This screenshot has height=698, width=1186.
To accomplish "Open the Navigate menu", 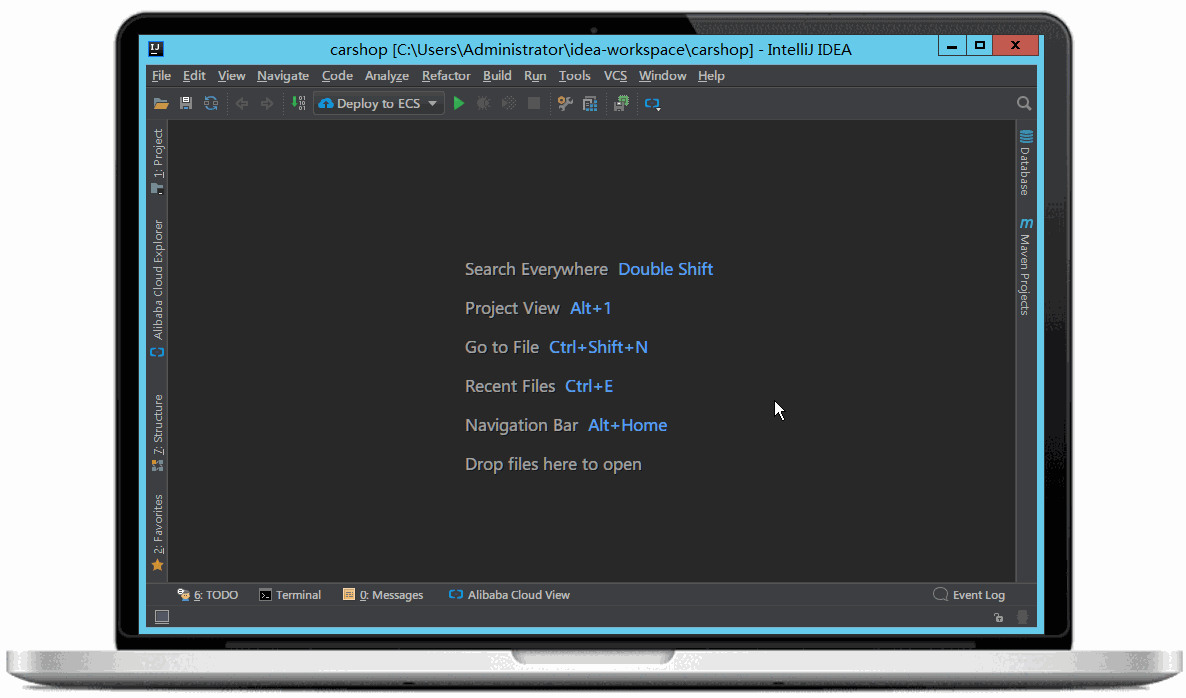I will click(x=283, y=76).
